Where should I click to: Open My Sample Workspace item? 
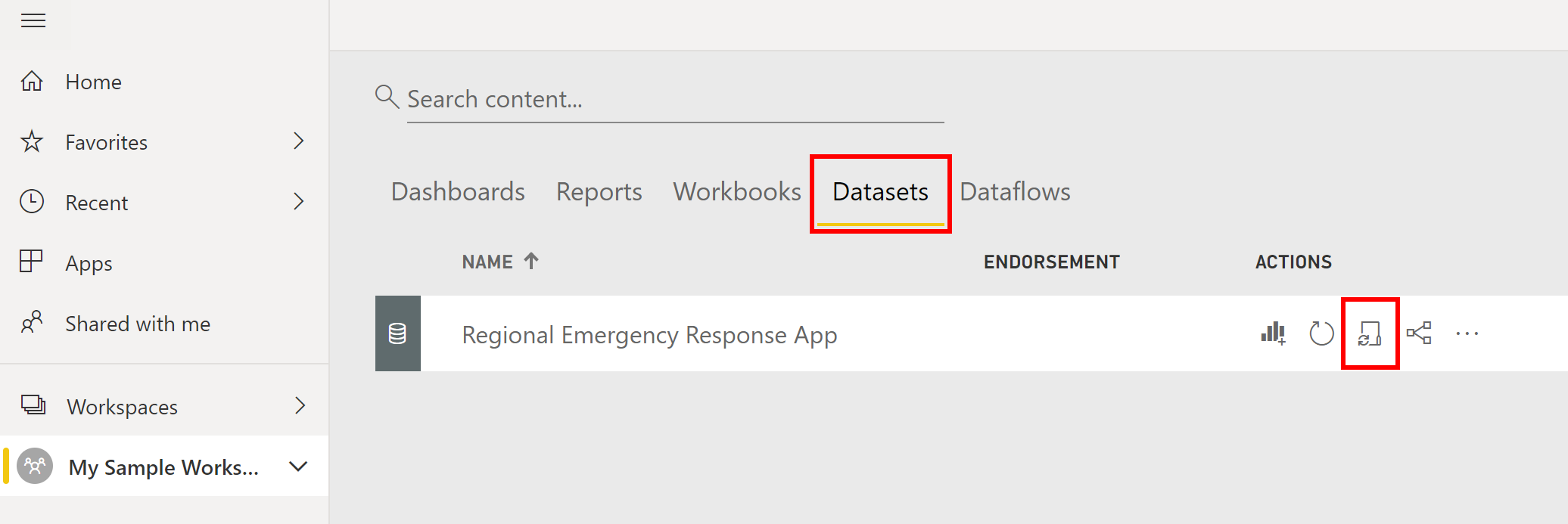164,467
